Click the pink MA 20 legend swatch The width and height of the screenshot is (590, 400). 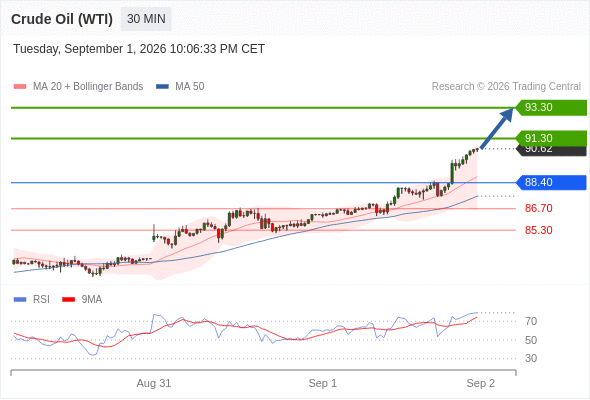(20, 87)
